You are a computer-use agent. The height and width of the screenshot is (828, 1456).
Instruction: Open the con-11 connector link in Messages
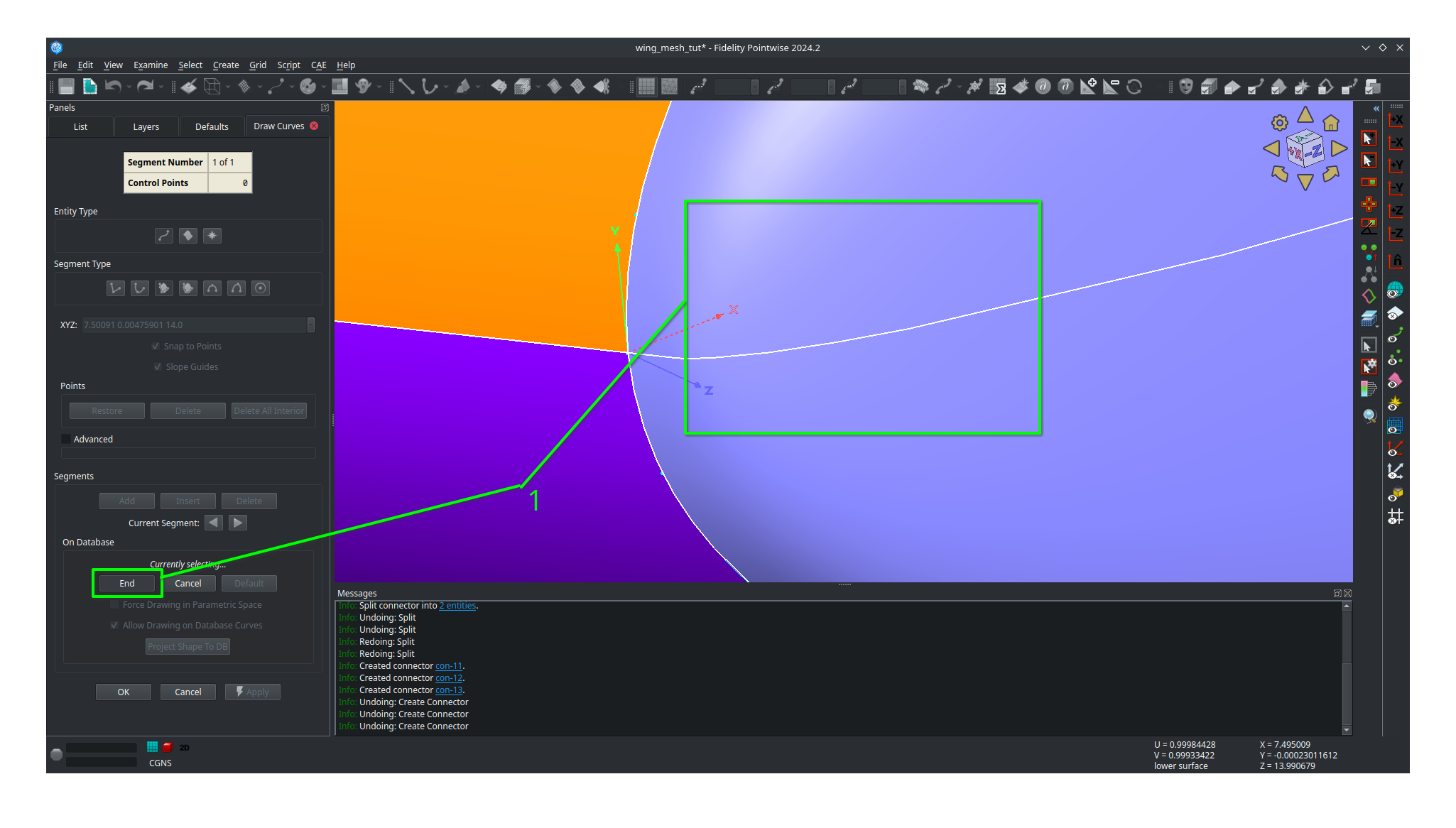449,665
